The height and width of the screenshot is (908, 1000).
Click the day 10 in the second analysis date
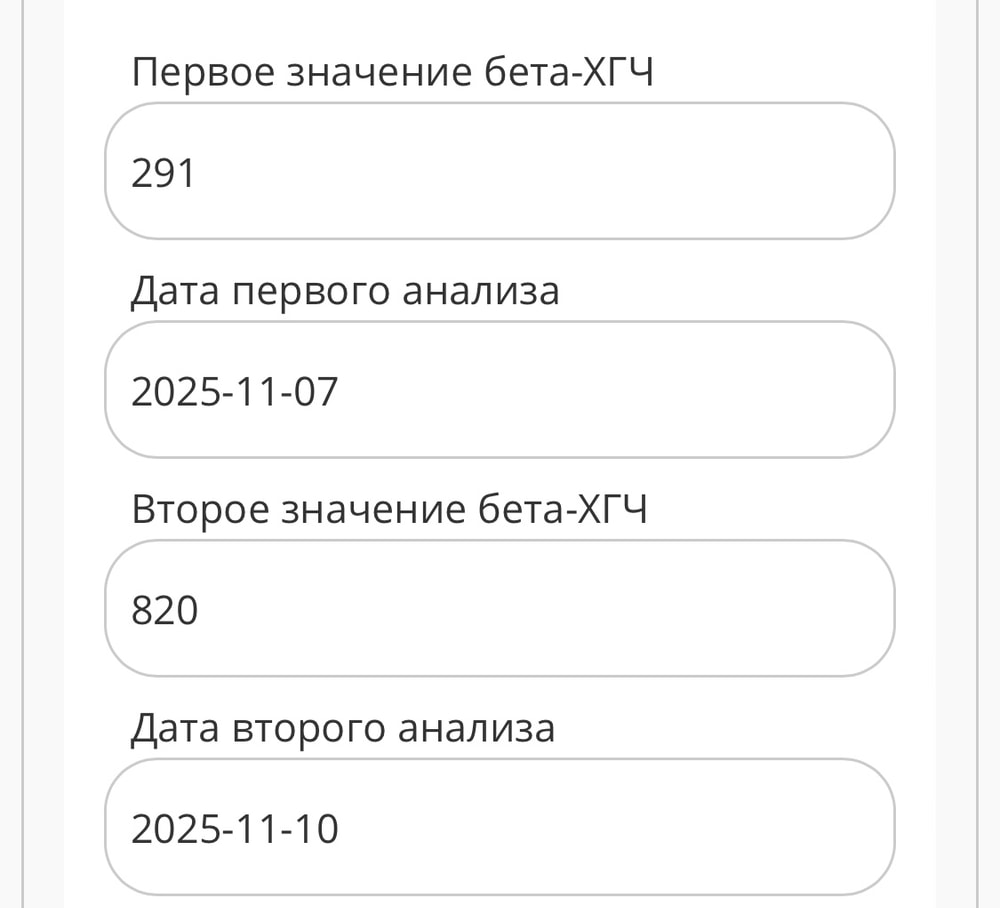coord(317,829)
